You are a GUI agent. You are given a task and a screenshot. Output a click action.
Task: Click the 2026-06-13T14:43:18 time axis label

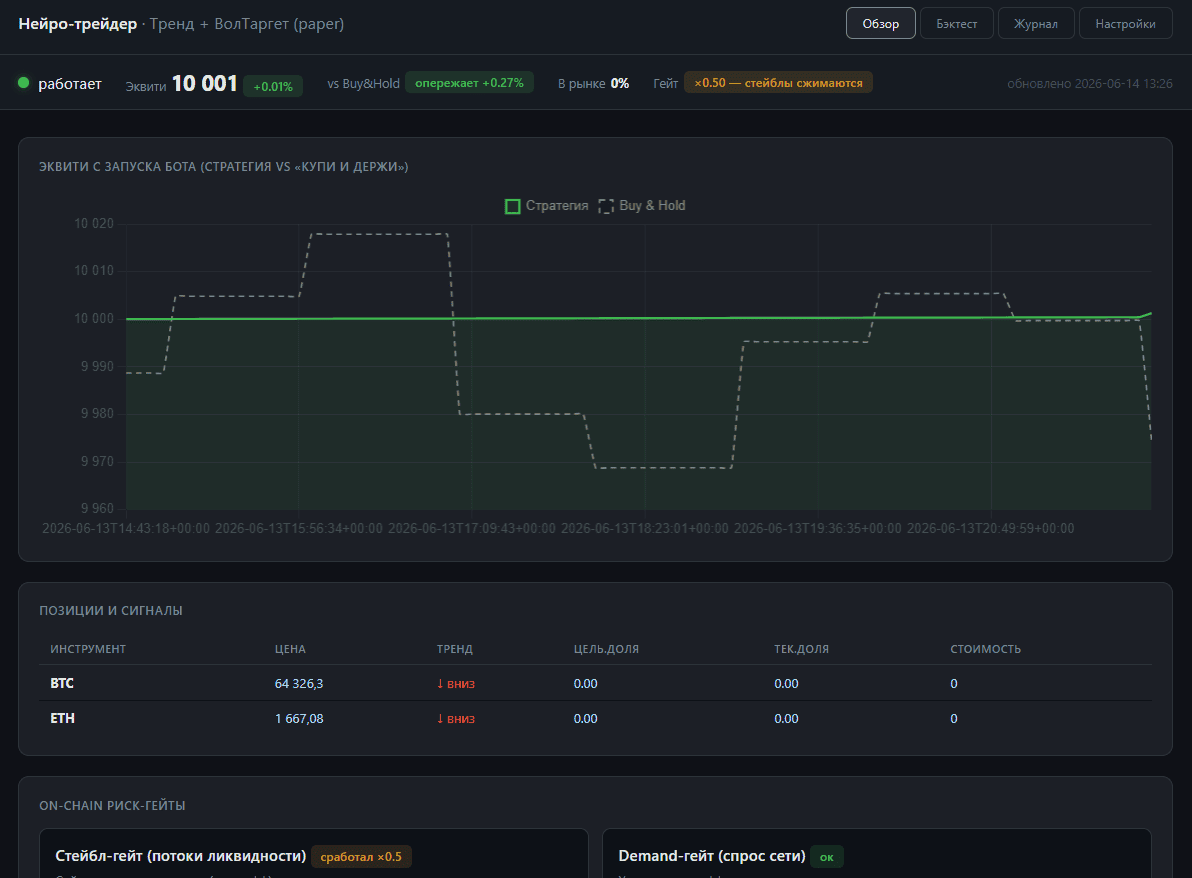(x=126, y=528)
